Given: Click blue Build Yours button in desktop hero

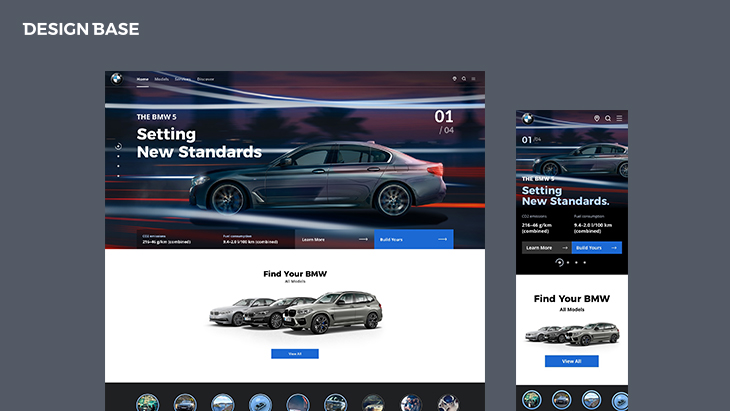Looking at the screenshot, I should tap(414, 239).
